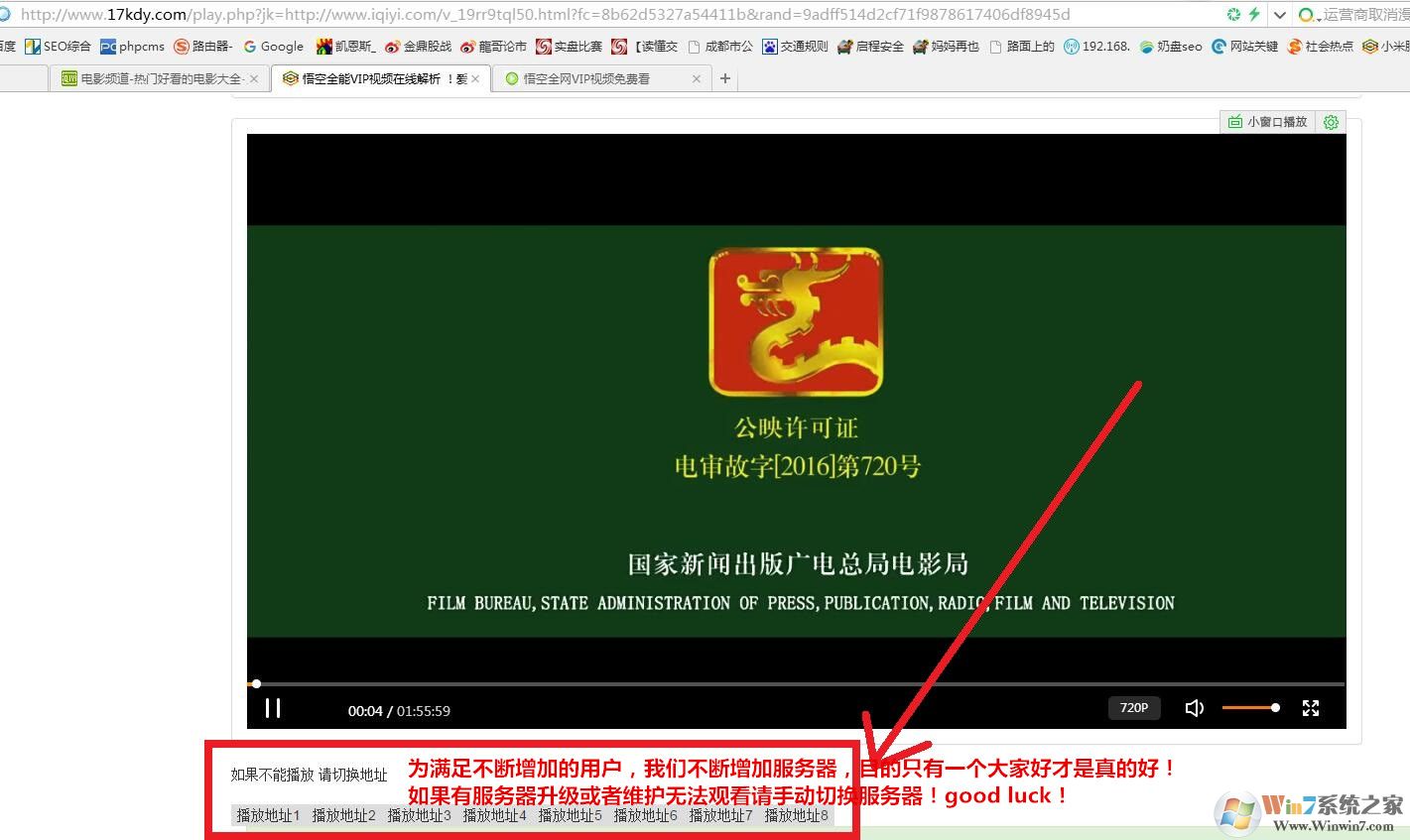Switch to 播放地址6 server
This screenshot has height=840, width=1410.
pyautogui.click(x=645, y=815)
